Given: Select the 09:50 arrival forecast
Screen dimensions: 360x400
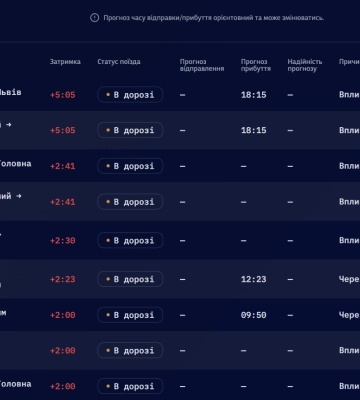Looking at the screenshot, I should coord(254,315).
